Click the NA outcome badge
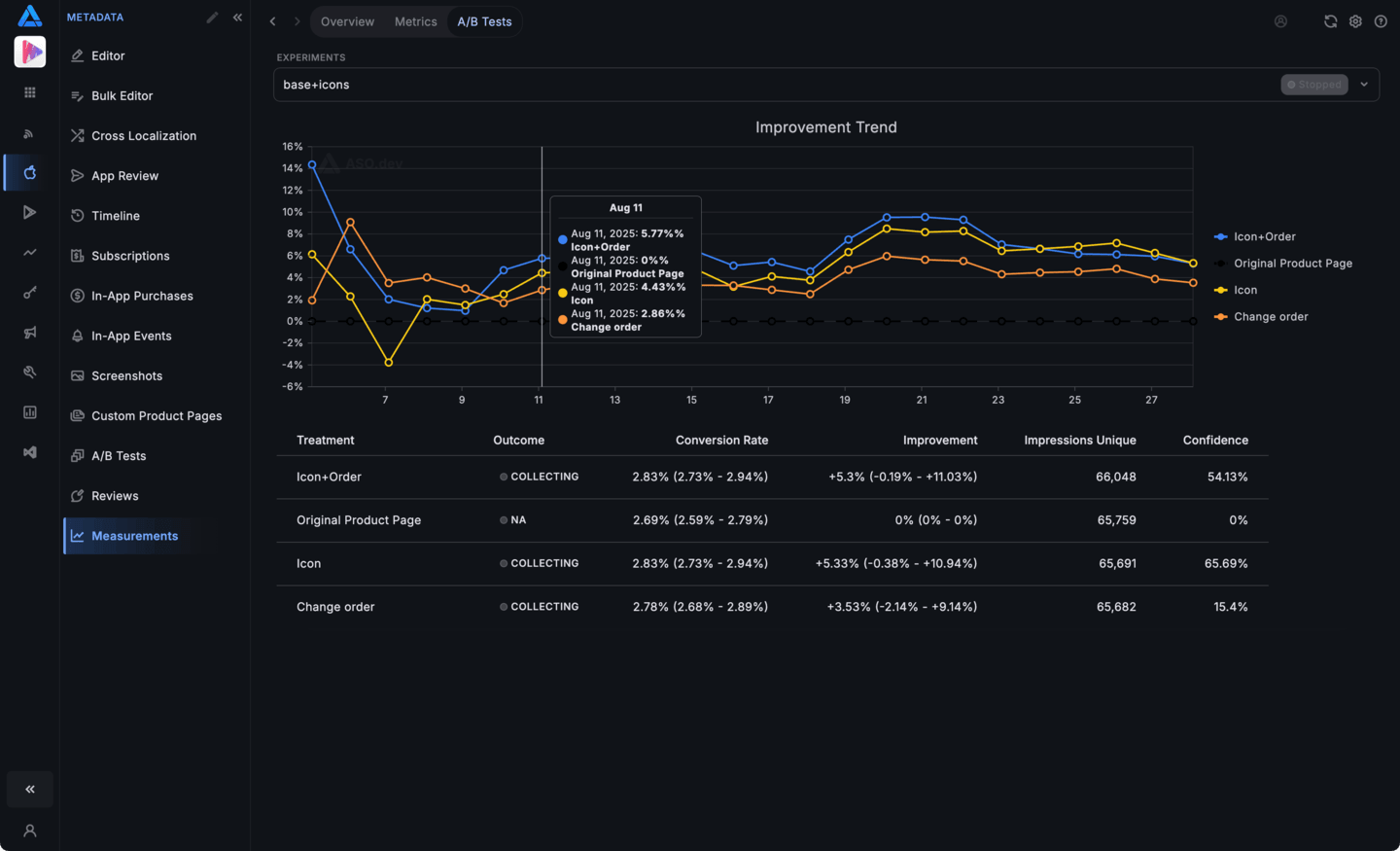This screenshot has height=851, width=1400. pos(513,520)
